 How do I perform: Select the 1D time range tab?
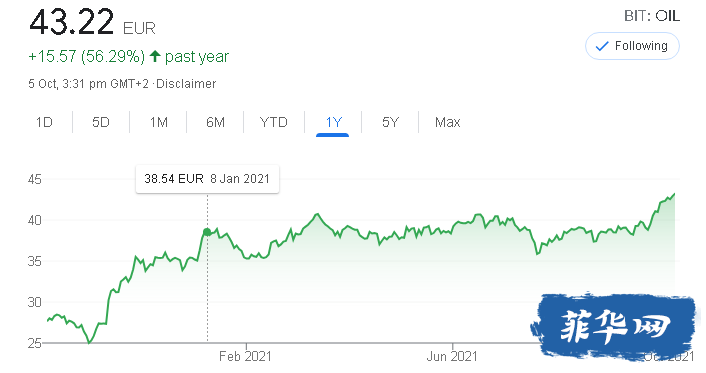[44, 122]
